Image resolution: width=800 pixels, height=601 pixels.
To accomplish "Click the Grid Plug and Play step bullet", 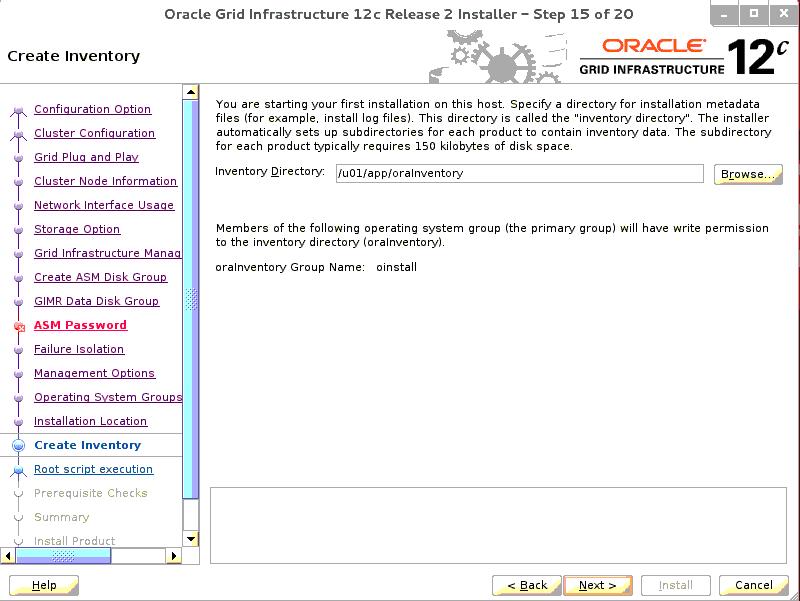I will point(18,158).
